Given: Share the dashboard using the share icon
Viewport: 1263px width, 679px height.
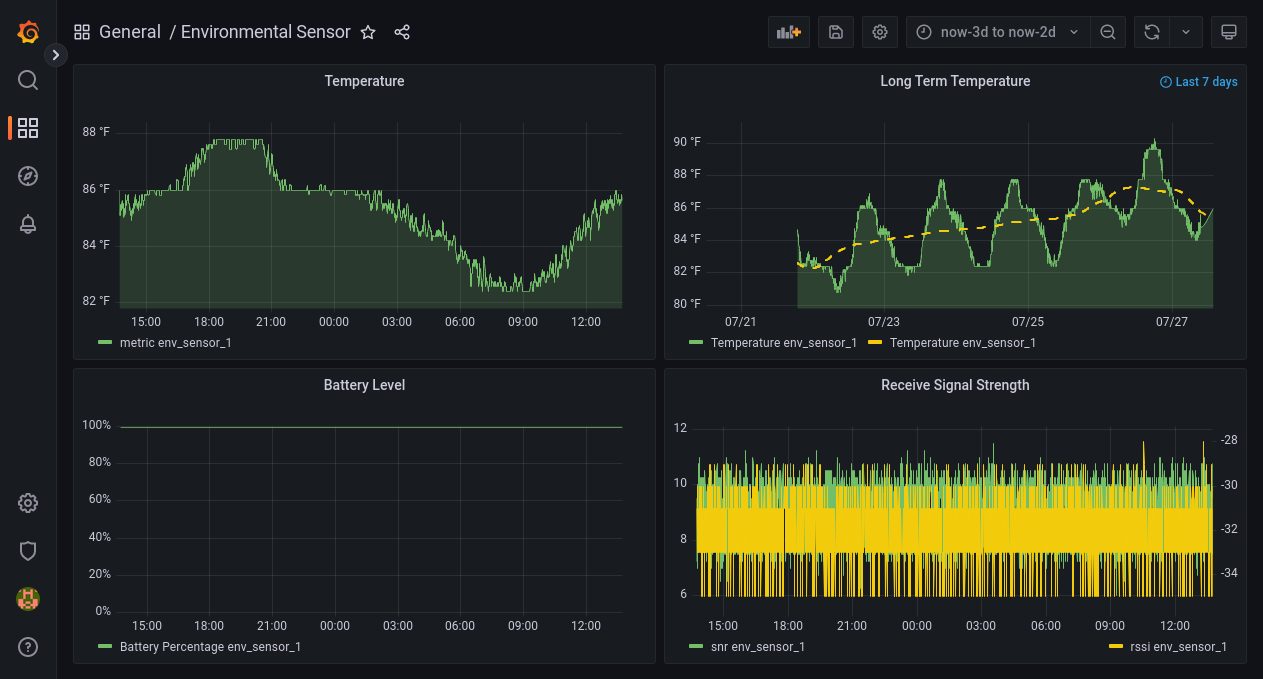Looking at the screenshot, I should click(x=402, y=32).
